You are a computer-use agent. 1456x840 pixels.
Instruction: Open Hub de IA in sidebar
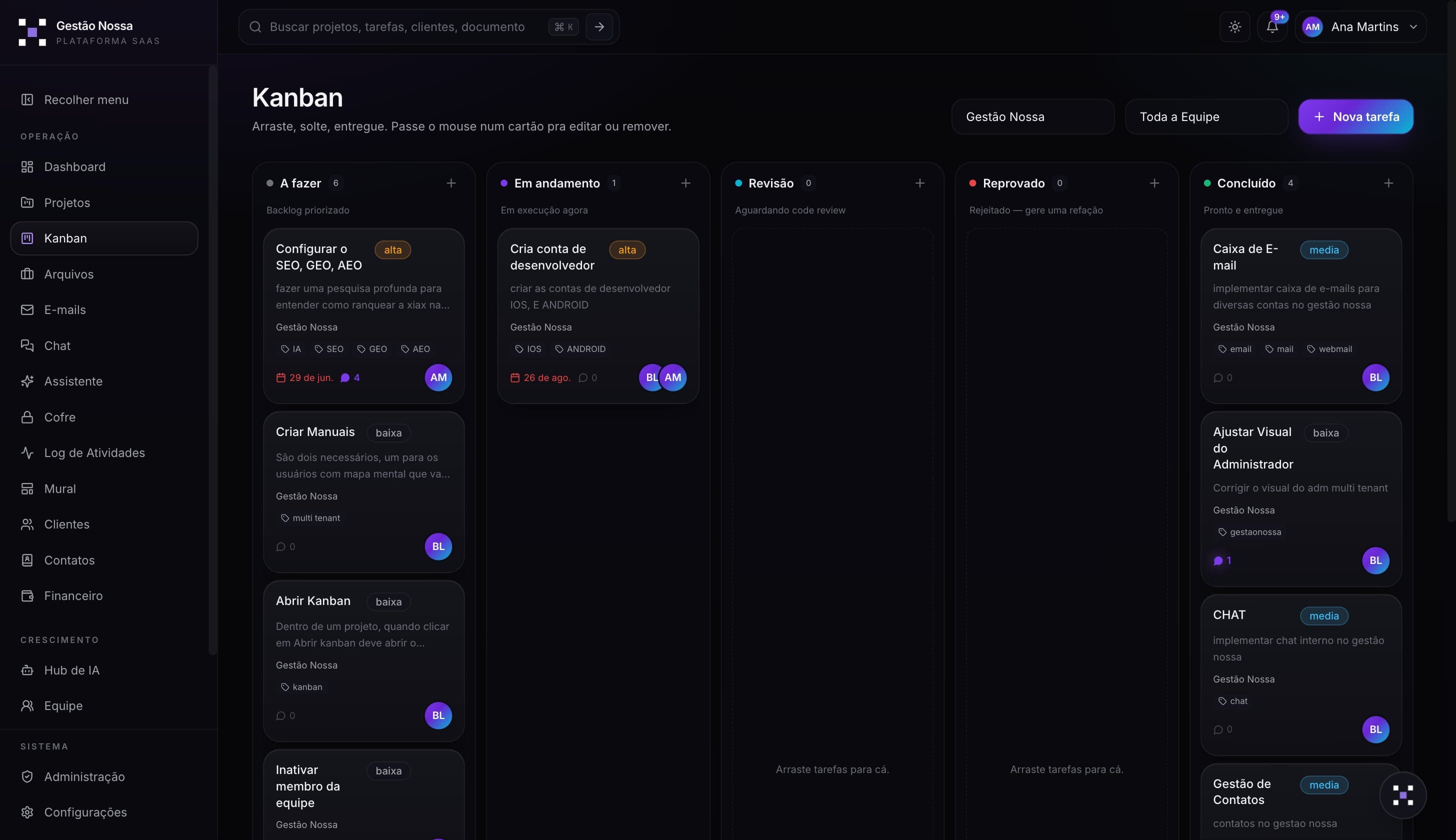coord(104,670)
